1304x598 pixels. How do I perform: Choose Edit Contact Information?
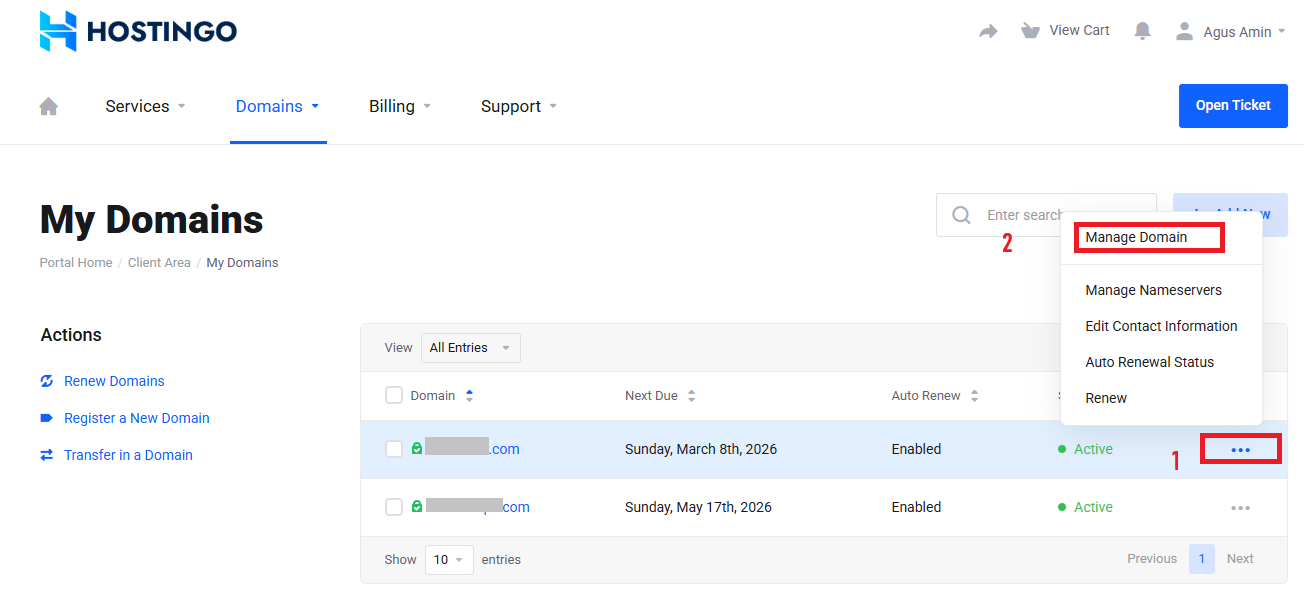[1161, 326]
